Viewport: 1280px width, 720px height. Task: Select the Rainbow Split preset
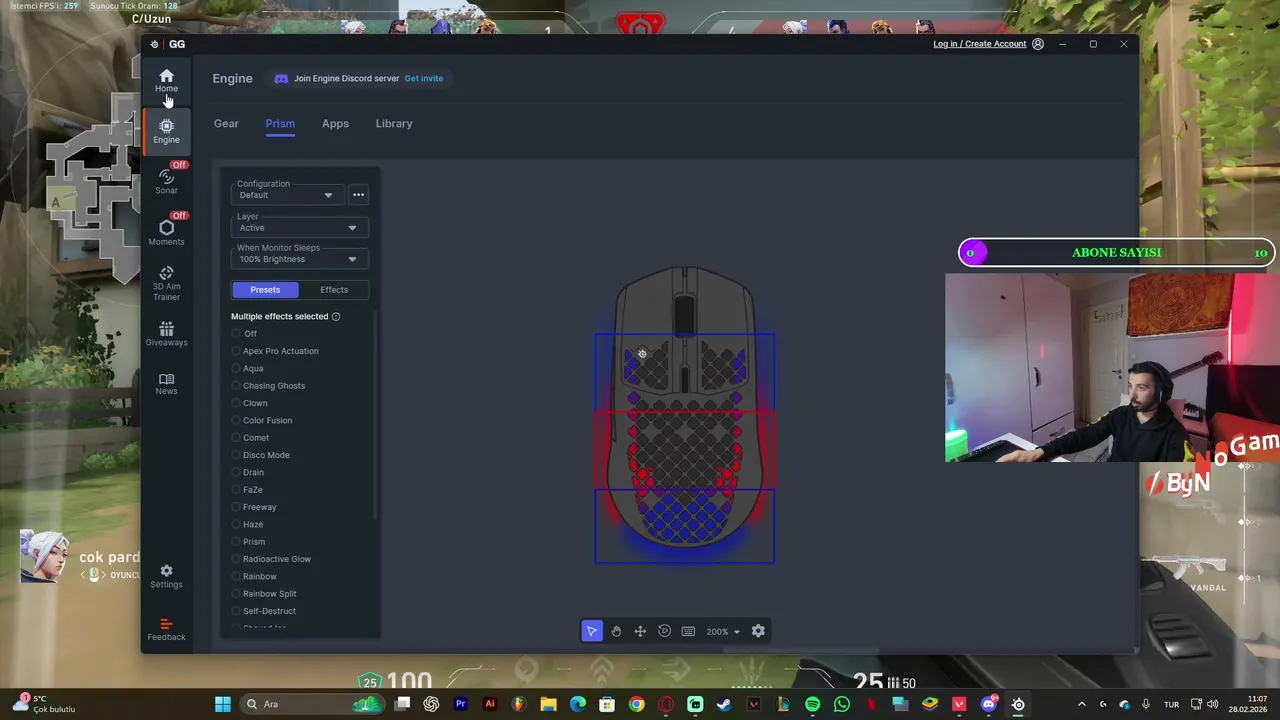[264, 594]
